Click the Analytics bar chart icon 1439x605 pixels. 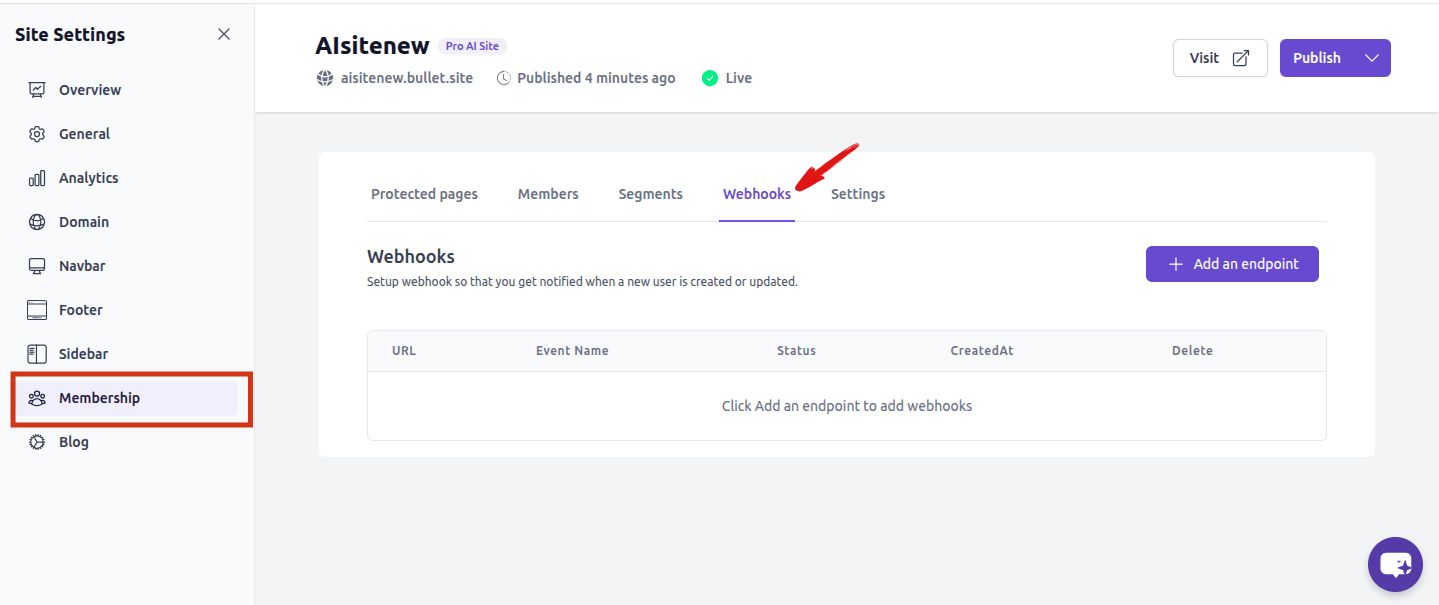pyautogui.click(x=37, y=178)
